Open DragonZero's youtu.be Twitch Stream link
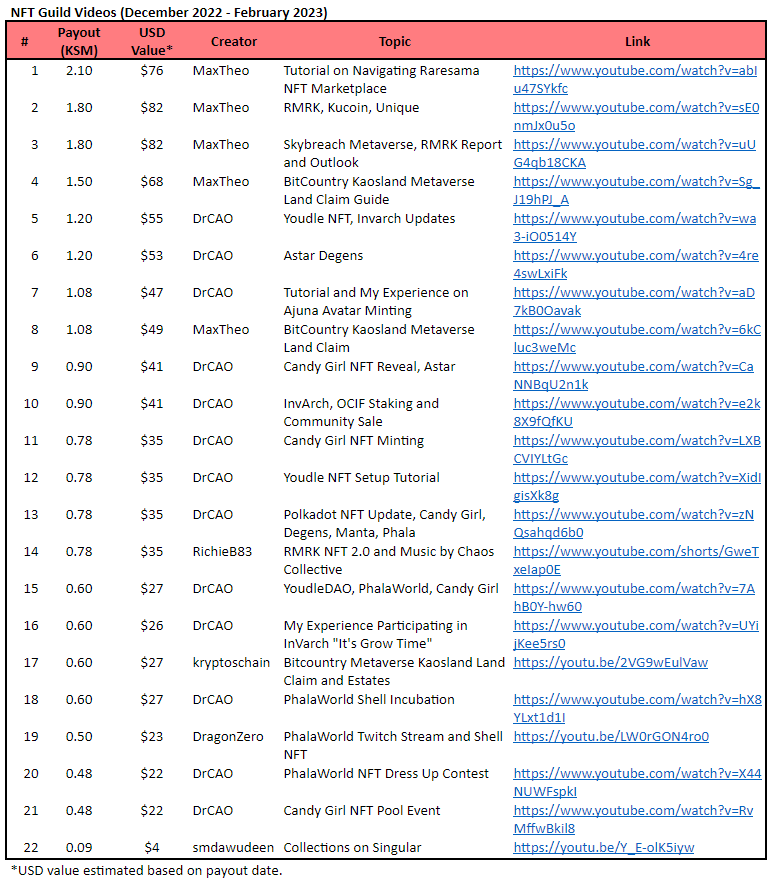The height and width of the screenshot is (882, 772). tap(611, 737)
